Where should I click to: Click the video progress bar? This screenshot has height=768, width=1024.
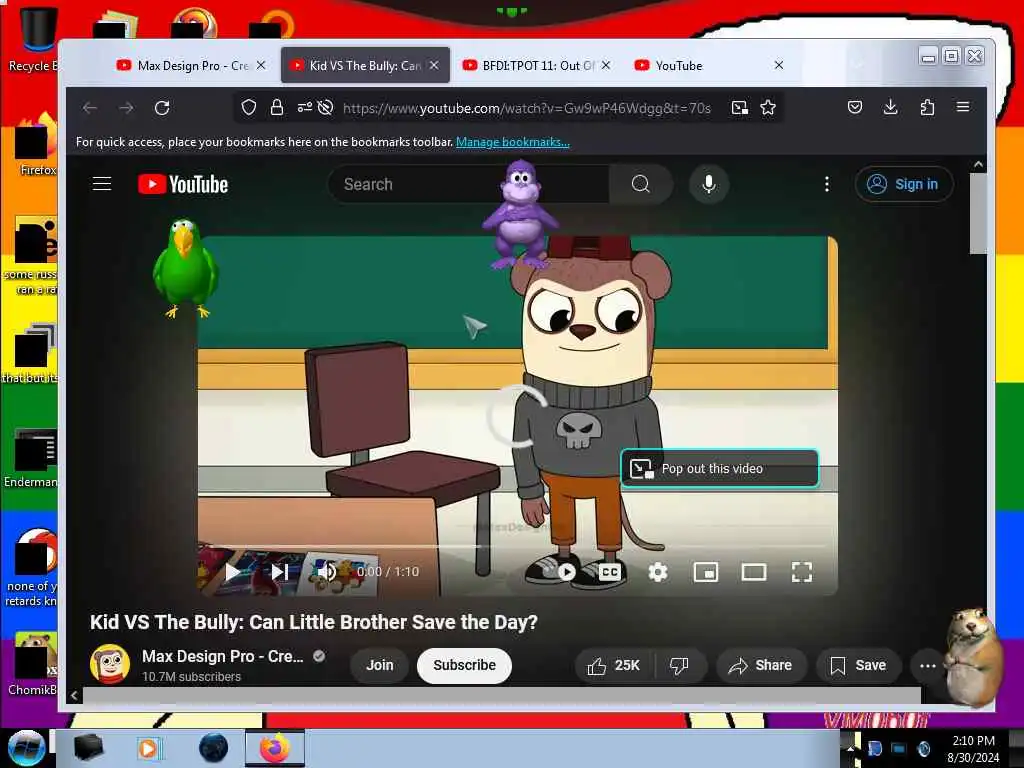(517, 546)
